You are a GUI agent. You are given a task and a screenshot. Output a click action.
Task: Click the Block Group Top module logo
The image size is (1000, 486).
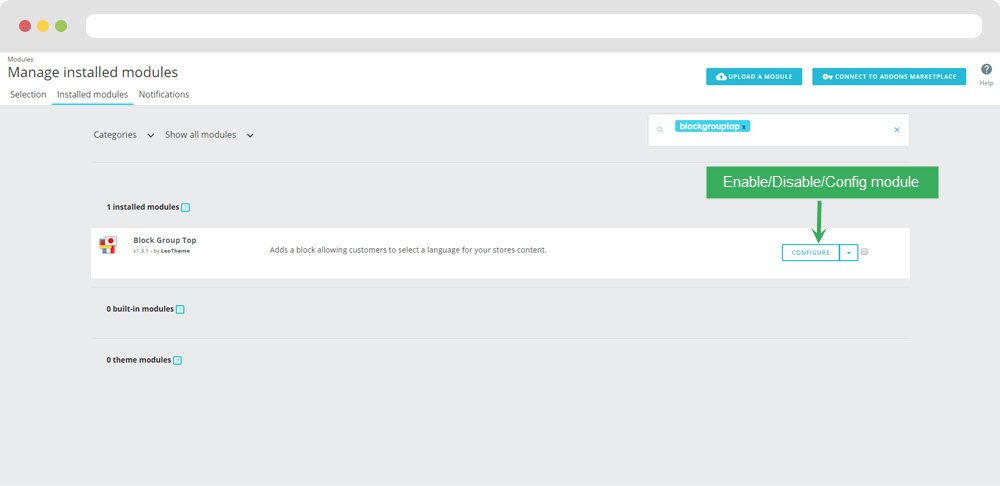[x=108, y=245]
